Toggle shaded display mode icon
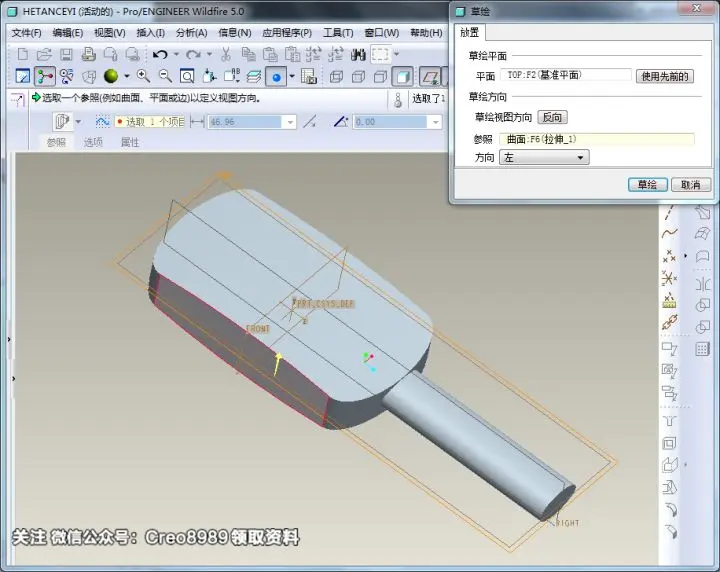720x572 pixels. pyautogui.click(x=402, y=77)
